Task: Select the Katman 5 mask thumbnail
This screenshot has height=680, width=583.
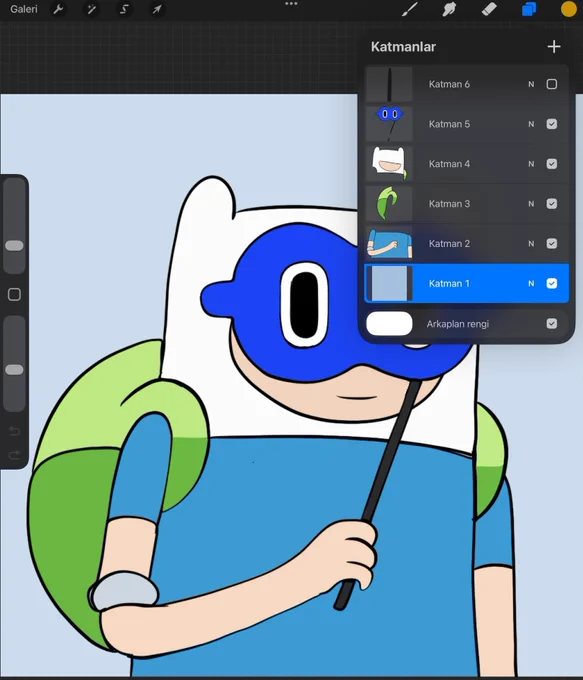Action: [x=389, y=124]
